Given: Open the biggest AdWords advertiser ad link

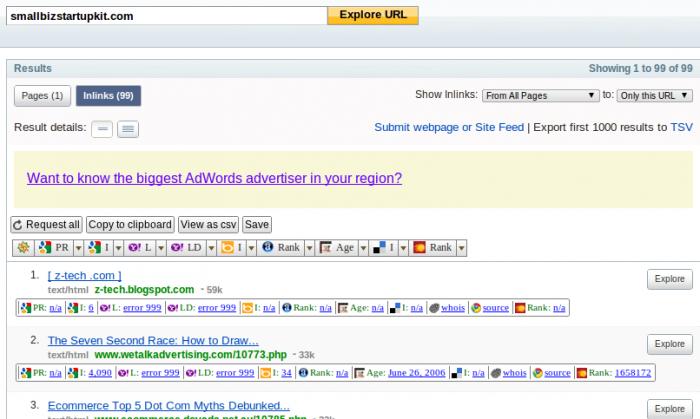Looking at the screenshot, I should 214,178.
